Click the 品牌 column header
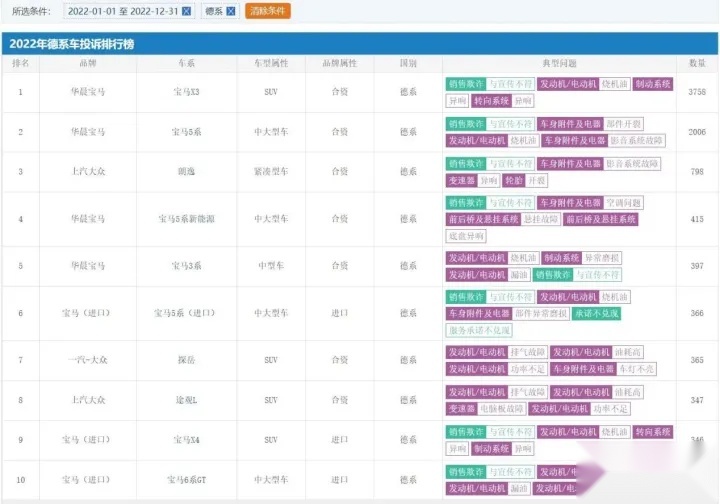The image size is (720, 504). point(88,63)
